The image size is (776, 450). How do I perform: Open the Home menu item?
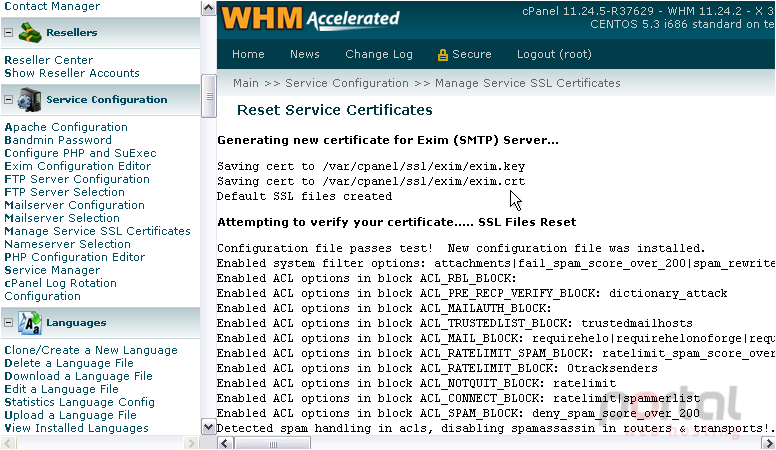[x=248, y=54]
